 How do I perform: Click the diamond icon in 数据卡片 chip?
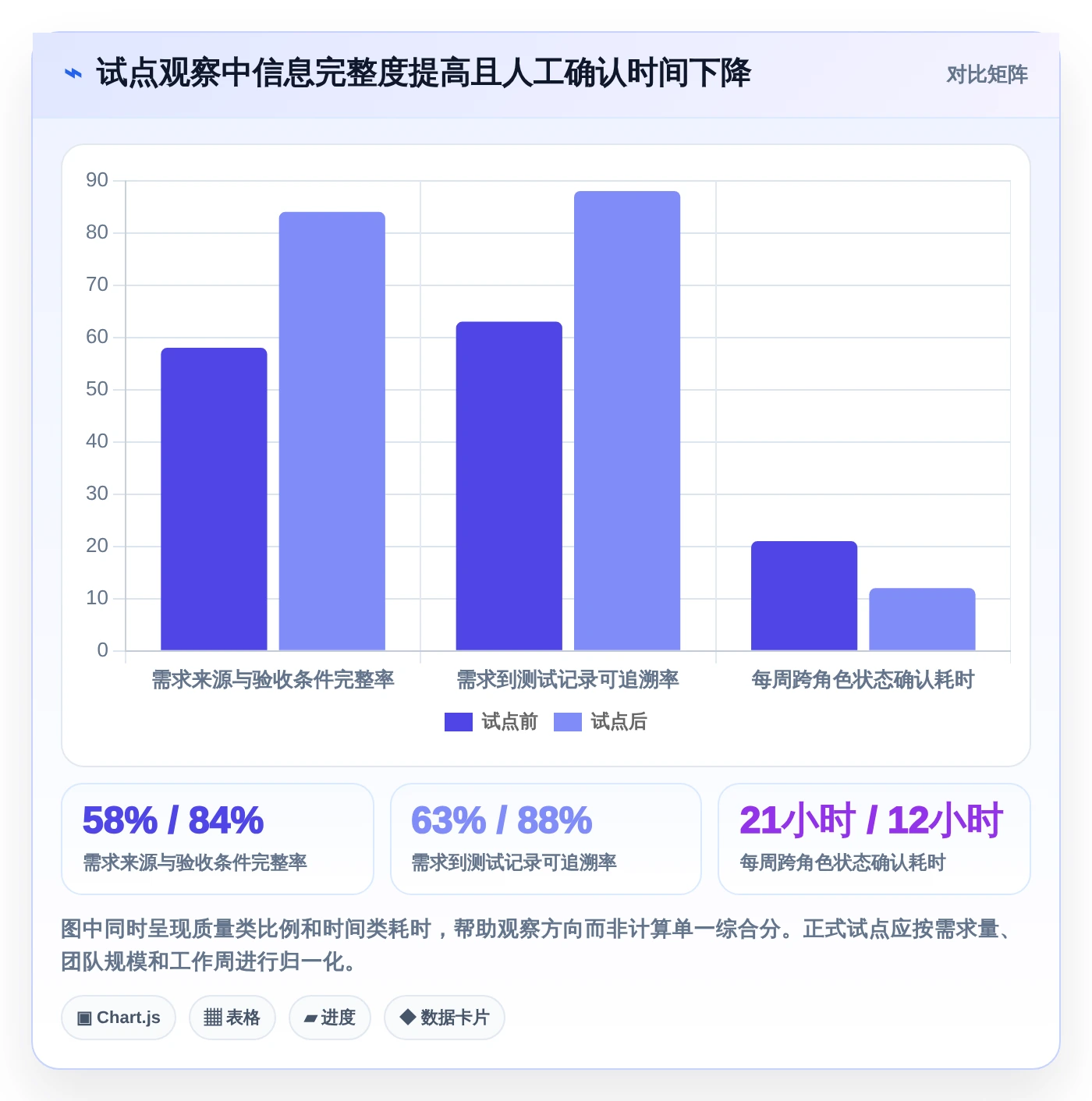point(407,1017)
